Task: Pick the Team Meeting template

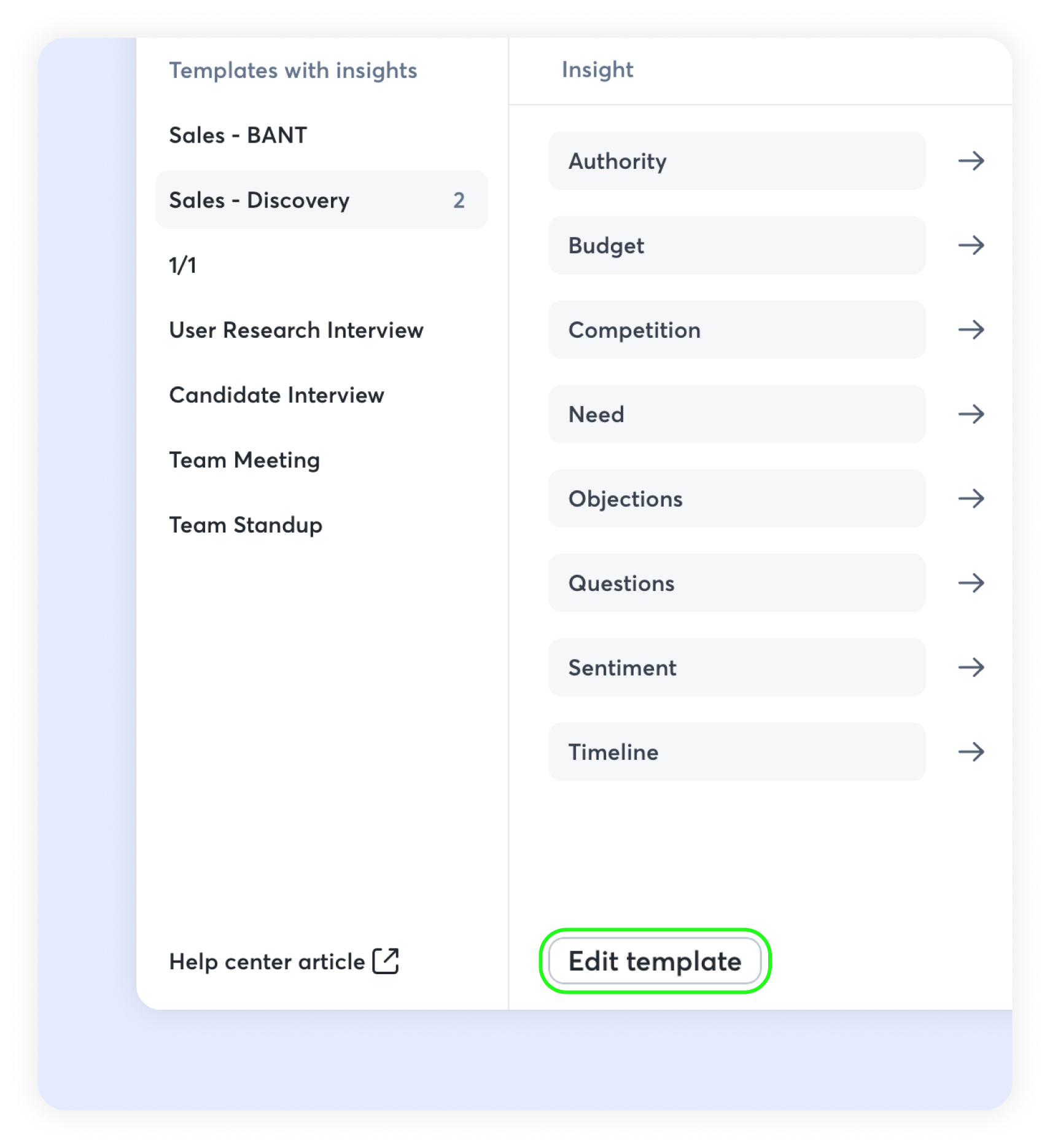Action: click(x=244, y=460)
